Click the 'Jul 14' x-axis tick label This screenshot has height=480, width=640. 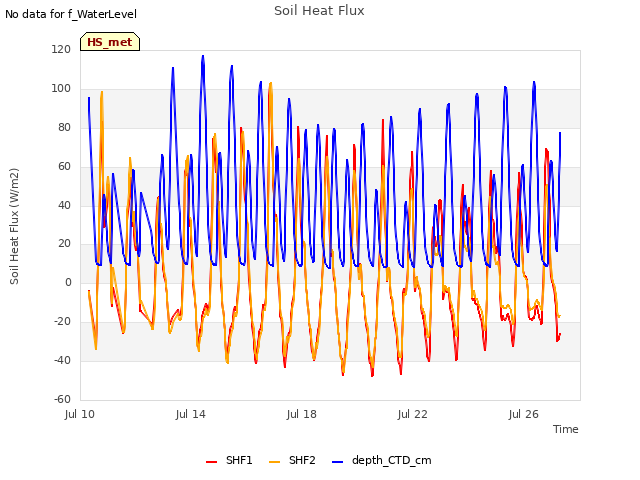point(191,415)
